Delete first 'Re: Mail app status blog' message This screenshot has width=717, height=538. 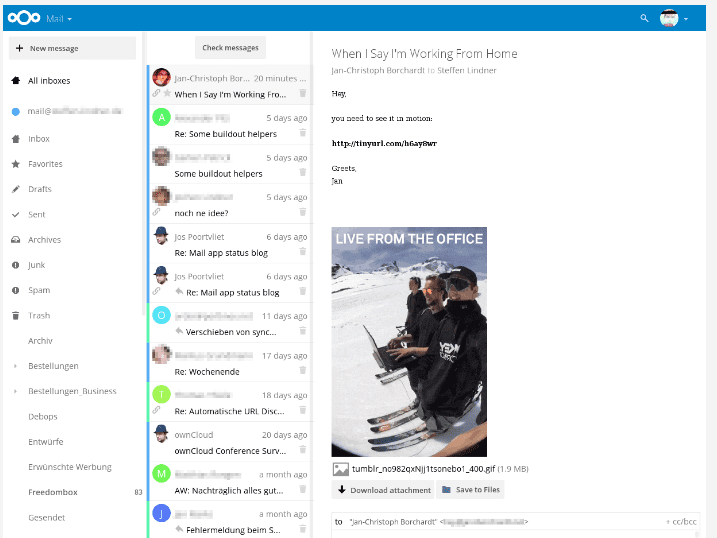pyautogui.click(x=303, y=251)
